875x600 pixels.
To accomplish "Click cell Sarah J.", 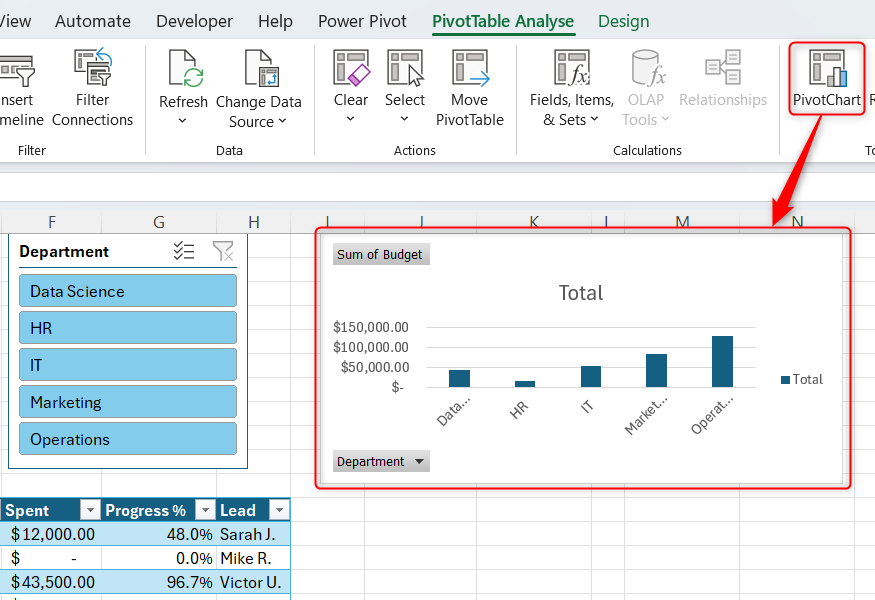I will pyautogui.click(x=253, y=534).
